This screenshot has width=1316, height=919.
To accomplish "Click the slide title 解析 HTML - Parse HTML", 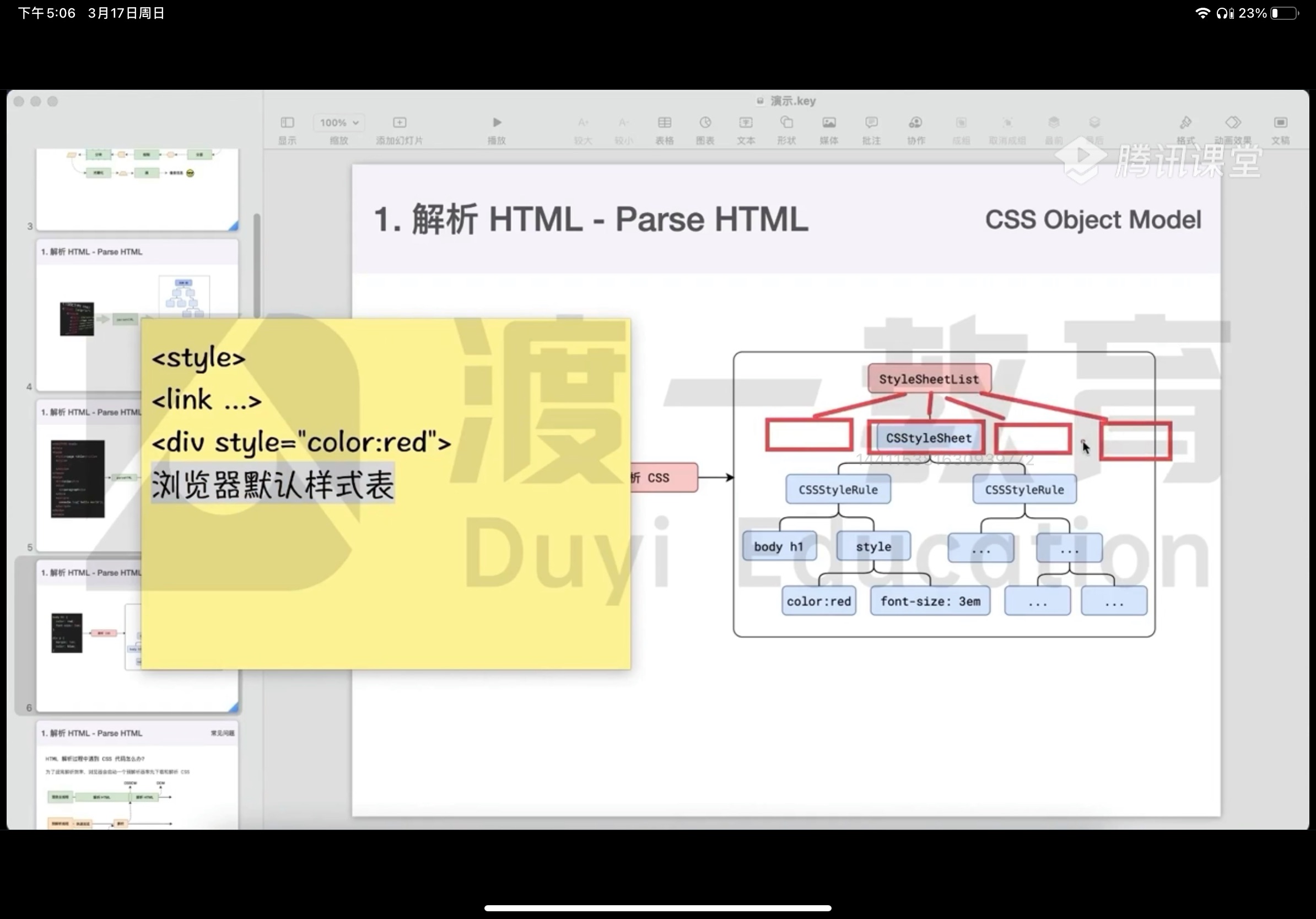I will pos(591,219).
